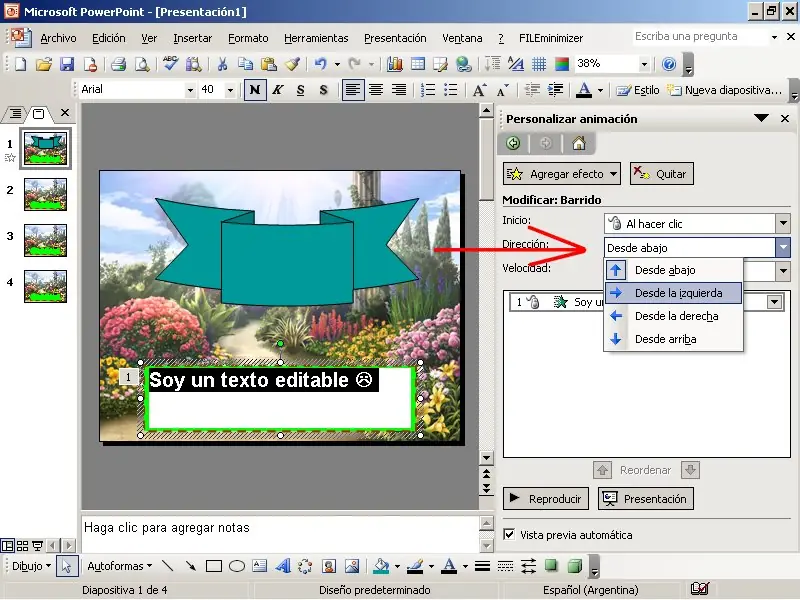Click the font color A swatch
Screen dimensions: 800x600
tap(584, 90)
